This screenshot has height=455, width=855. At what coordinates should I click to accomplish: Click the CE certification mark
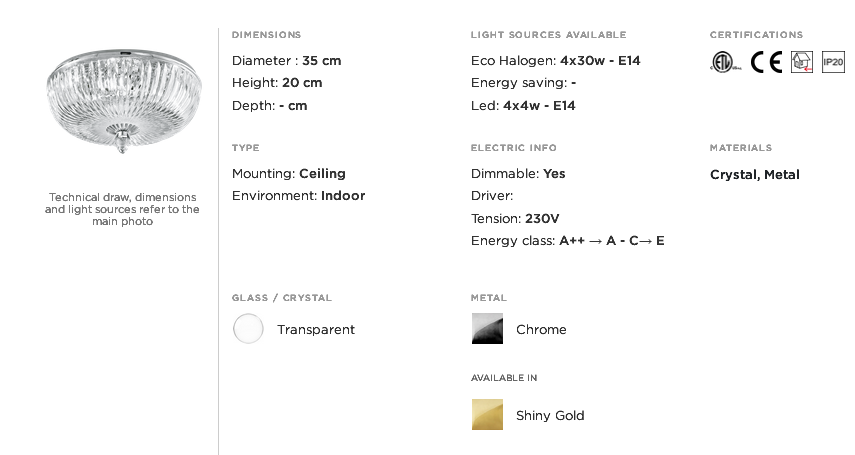(x=766, y=62)
